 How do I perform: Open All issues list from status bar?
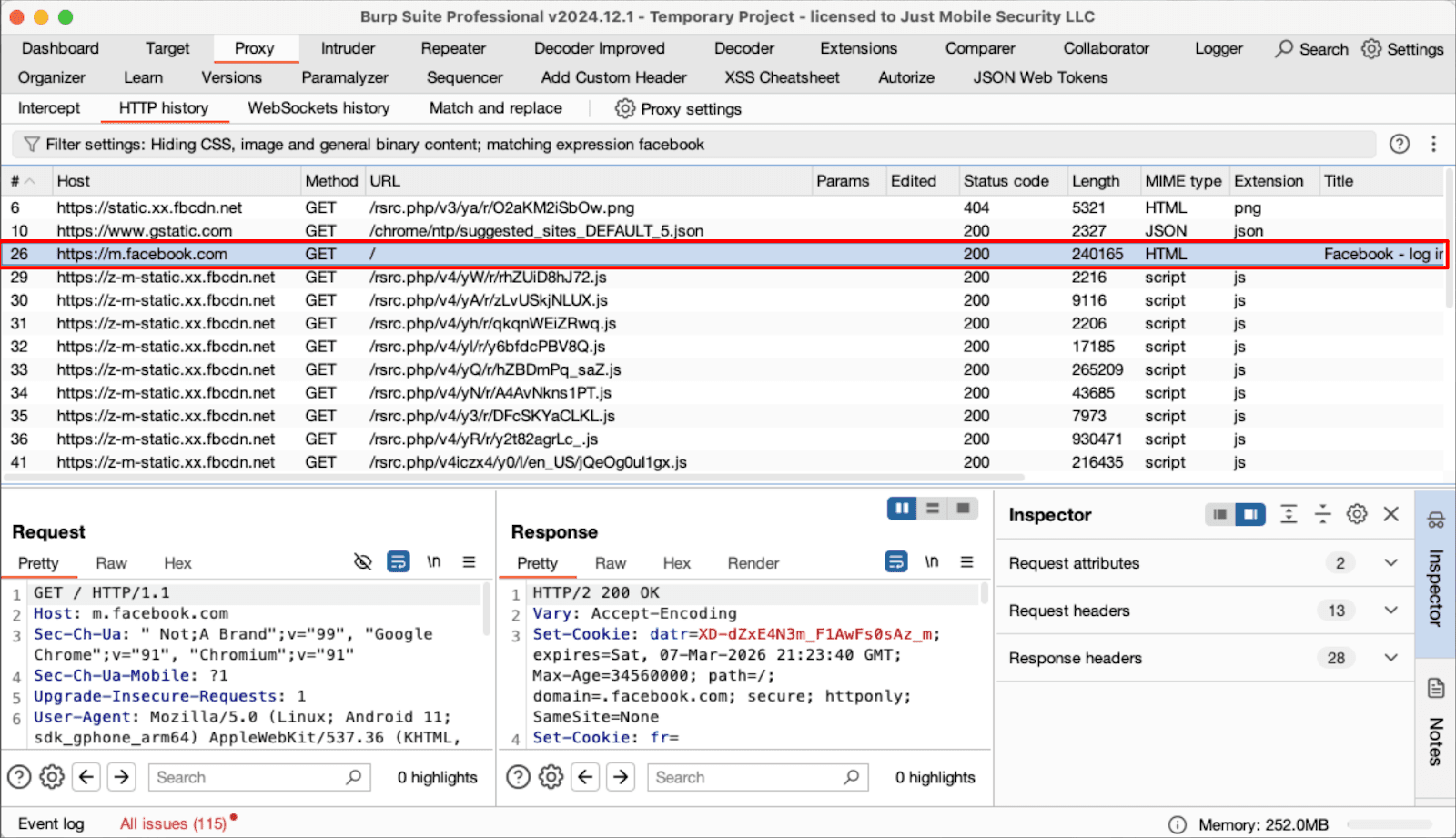pyautogui.click(x=173, y=823)
